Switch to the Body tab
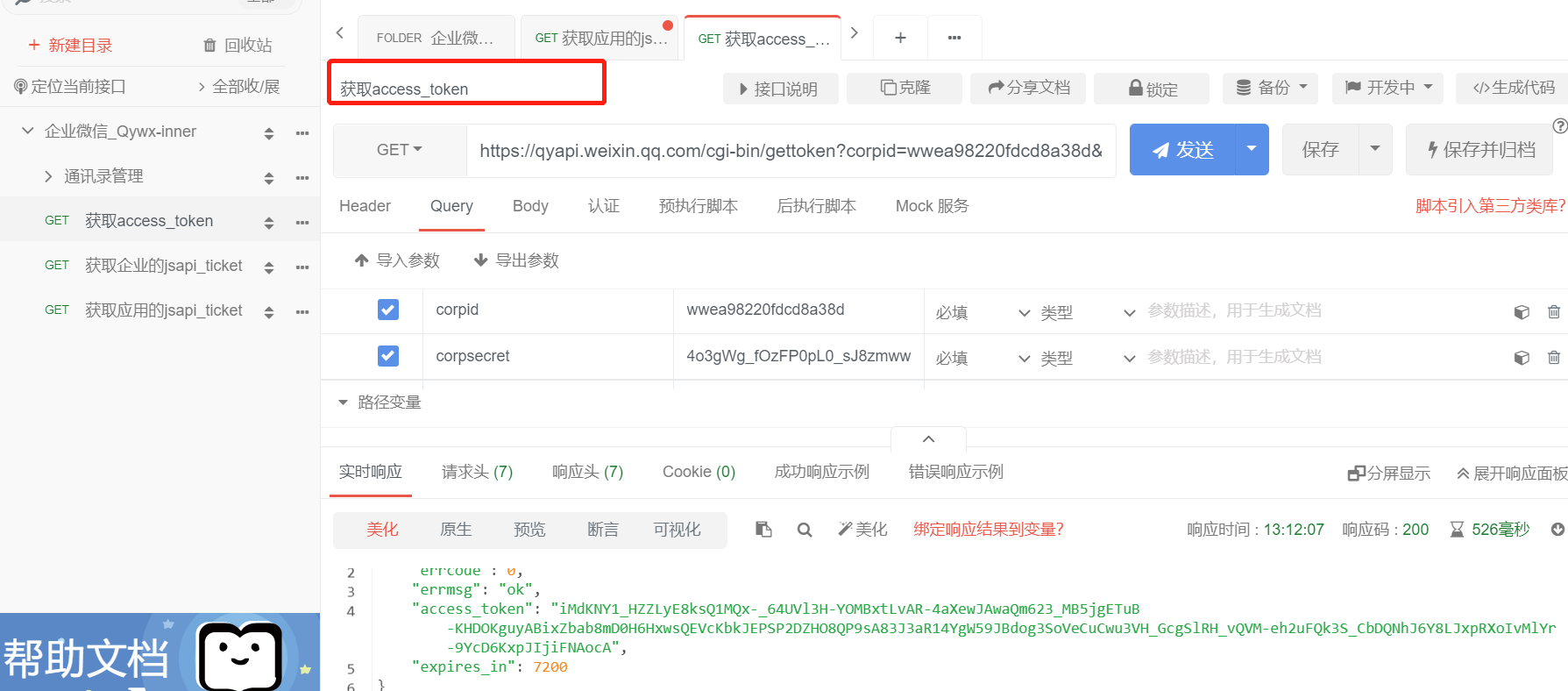This screenshot has width=1568, height=691. click(530, 206)
